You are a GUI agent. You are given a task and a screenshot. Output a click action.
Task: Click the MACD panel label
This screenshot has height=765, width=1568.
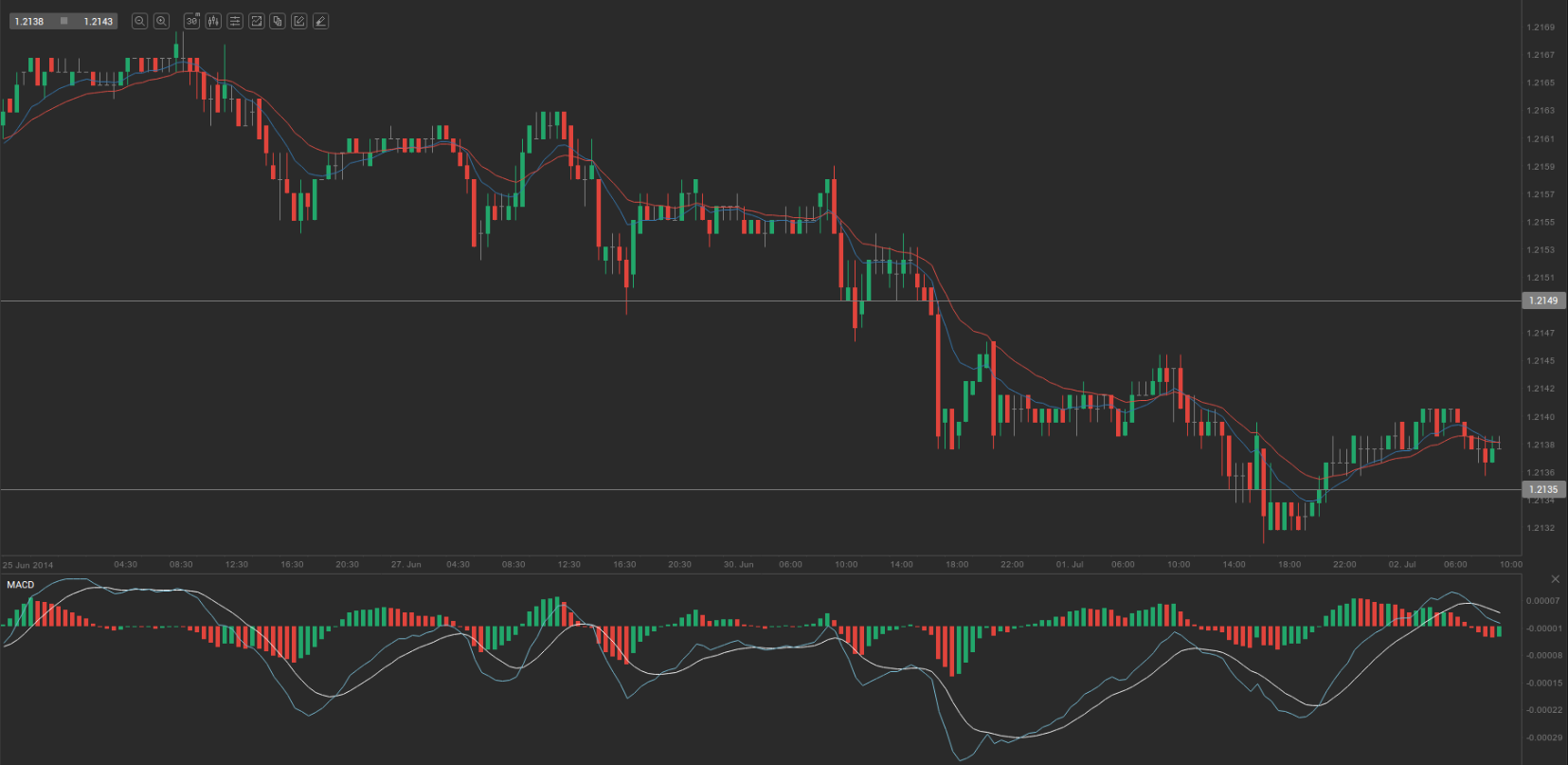21,585
